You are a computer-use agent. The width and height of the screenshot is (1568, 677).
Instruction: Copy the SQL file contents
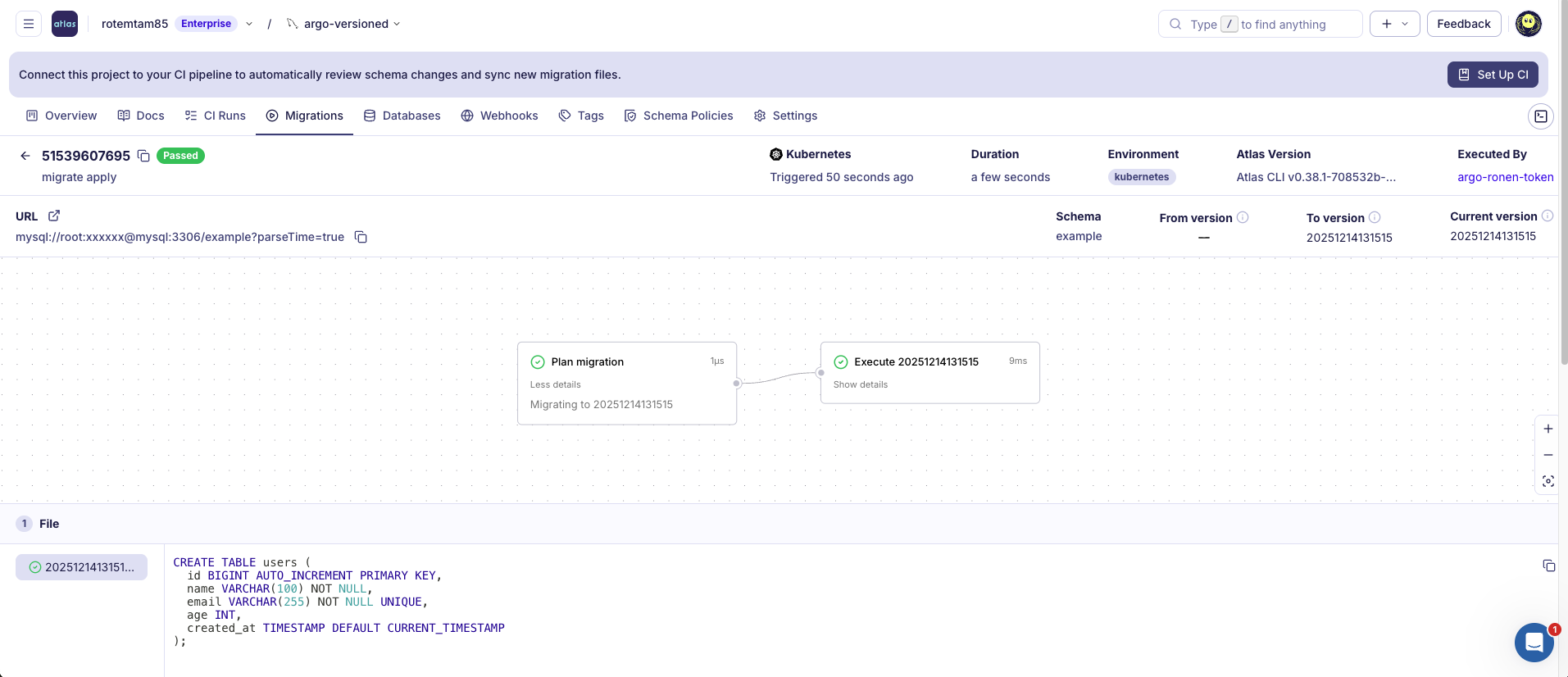point(1548,566)
